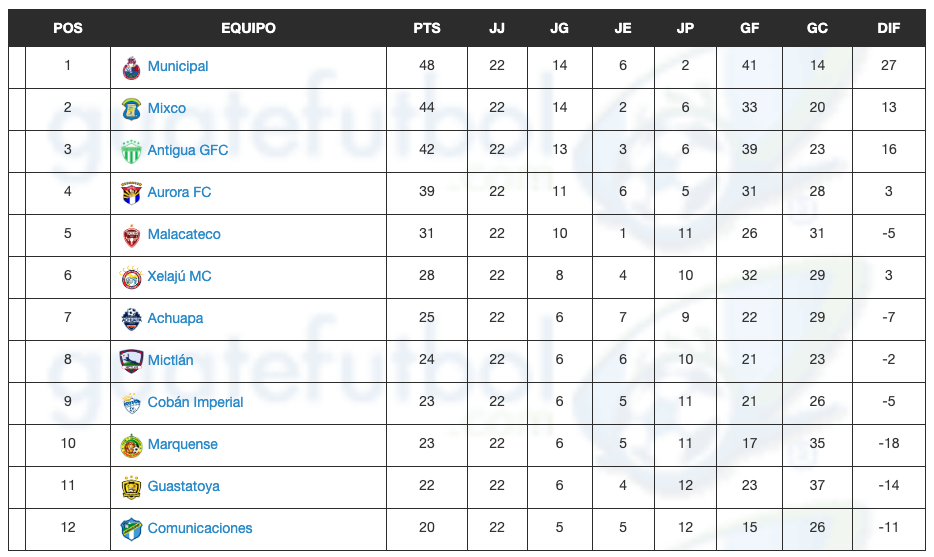Click the POS column header
The width and height of the screenshot is (934, 557).
tap(68, 28)
